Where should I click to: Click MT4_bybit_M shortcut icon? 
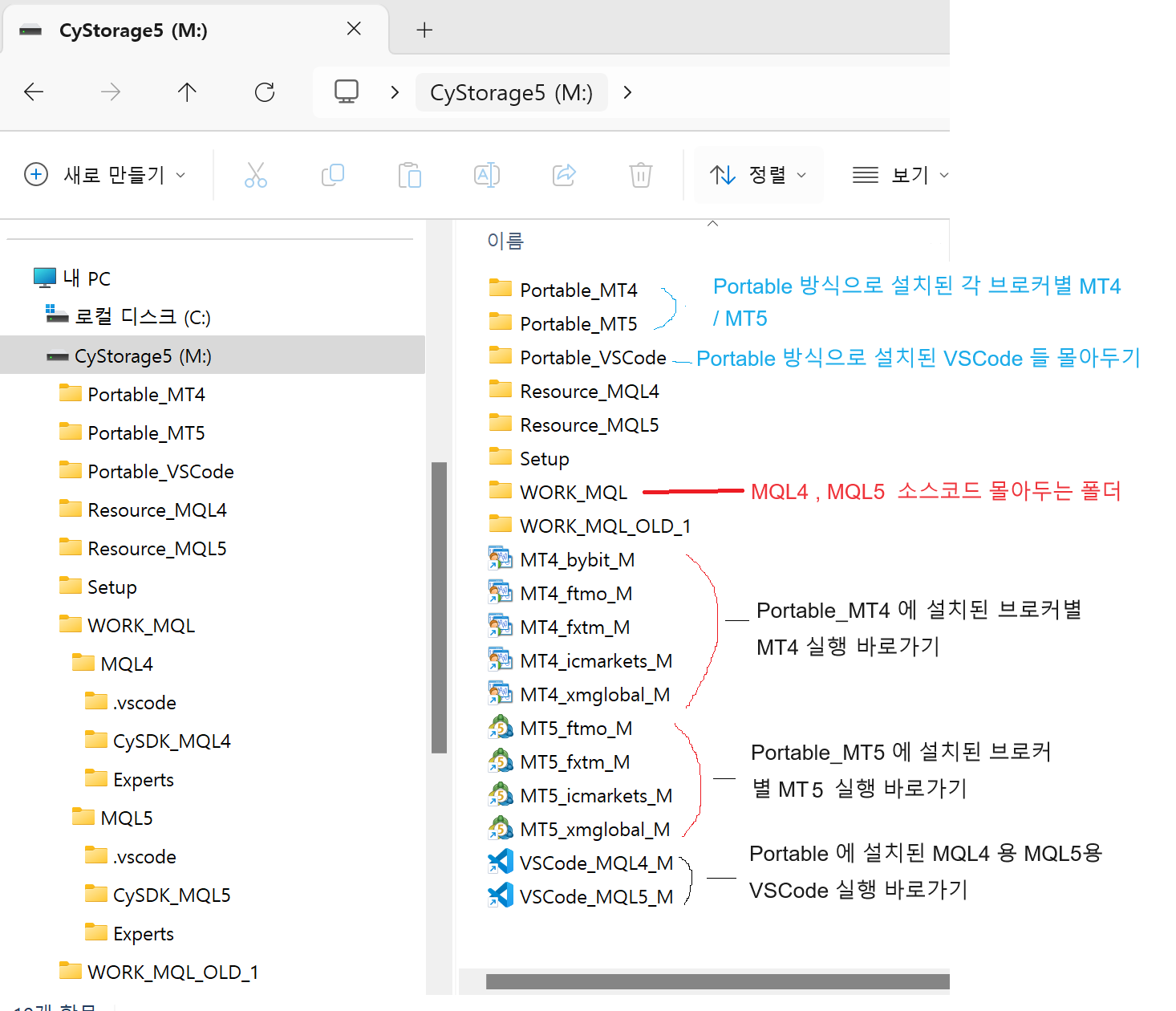click(501, 558)
